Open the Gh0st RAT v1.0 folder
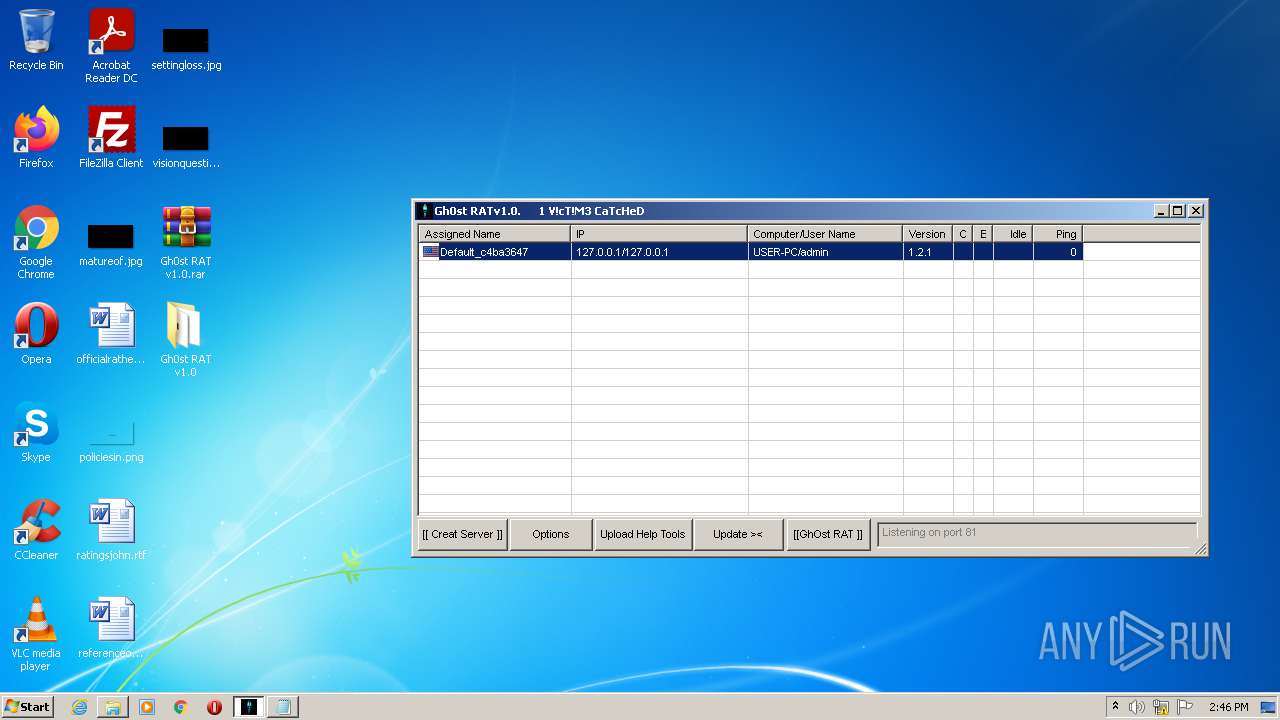The image size is (1280, 720). (x=186, y=340)
